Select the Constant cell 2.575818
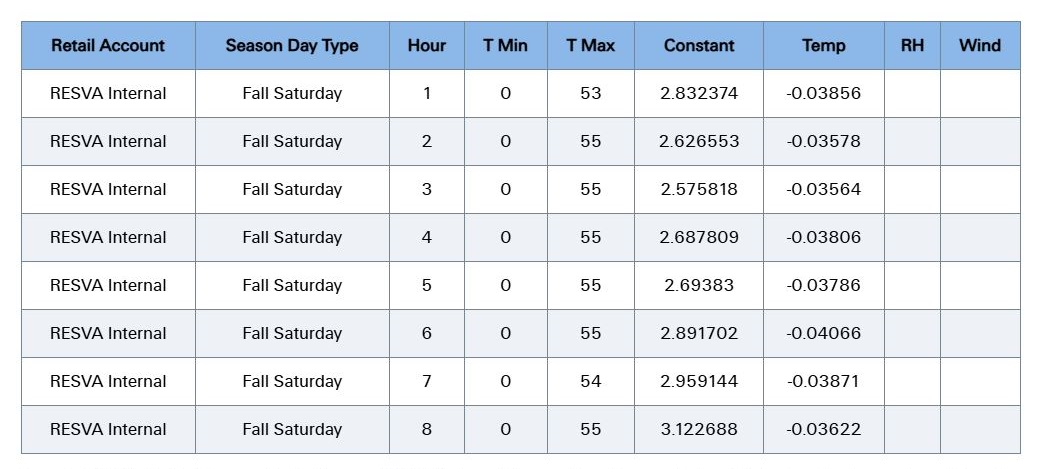The width and height of the screenshot is (1039, 469). point(699,189)
